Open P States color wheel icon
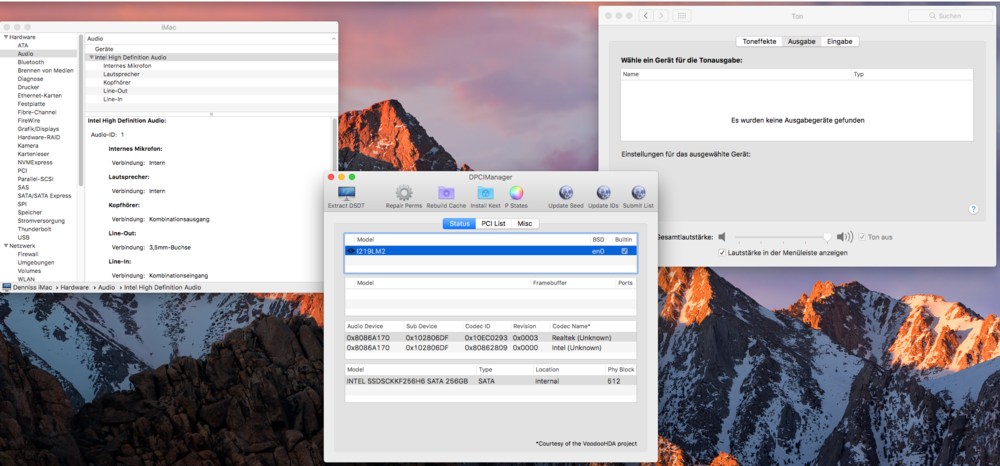1000x466 pixels. (516, 193)
